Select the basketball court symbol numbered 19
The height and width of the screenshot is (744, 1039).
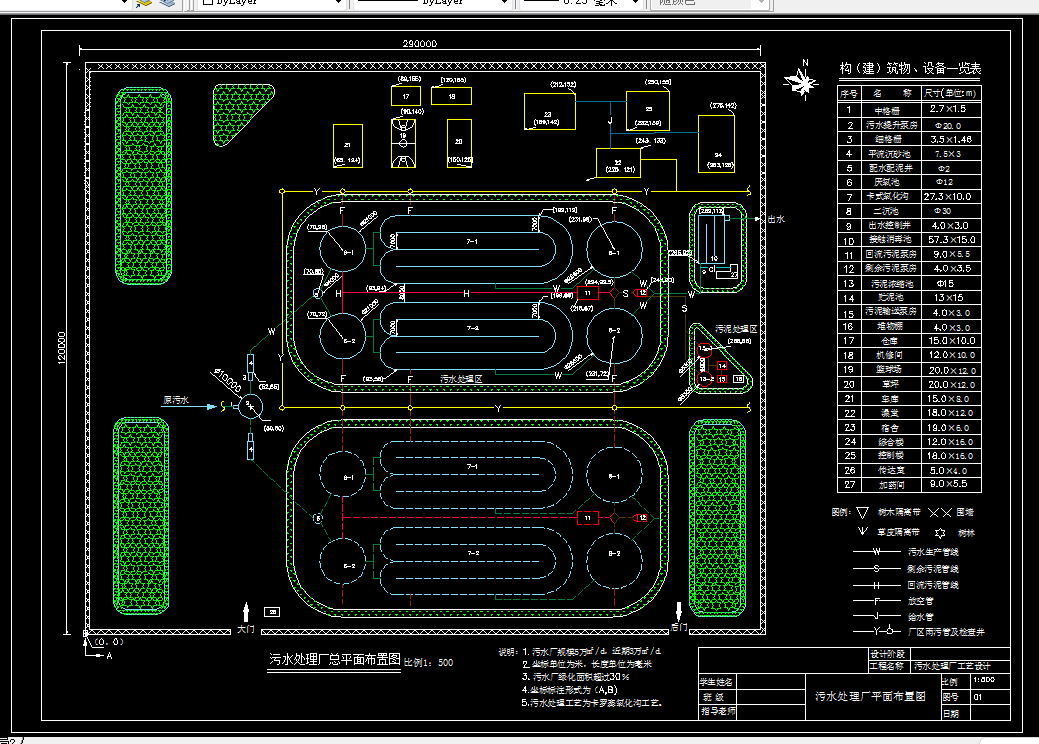click(x=403, y=142)
